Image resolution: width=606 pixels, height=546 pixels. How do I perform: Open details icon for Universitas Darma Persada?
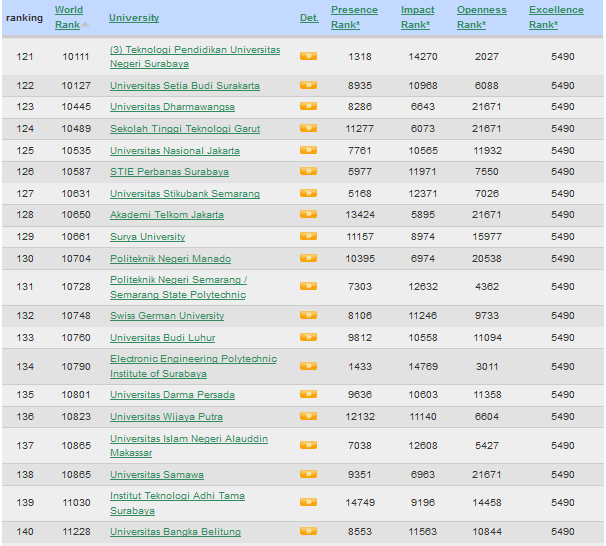tap(308, 394)
